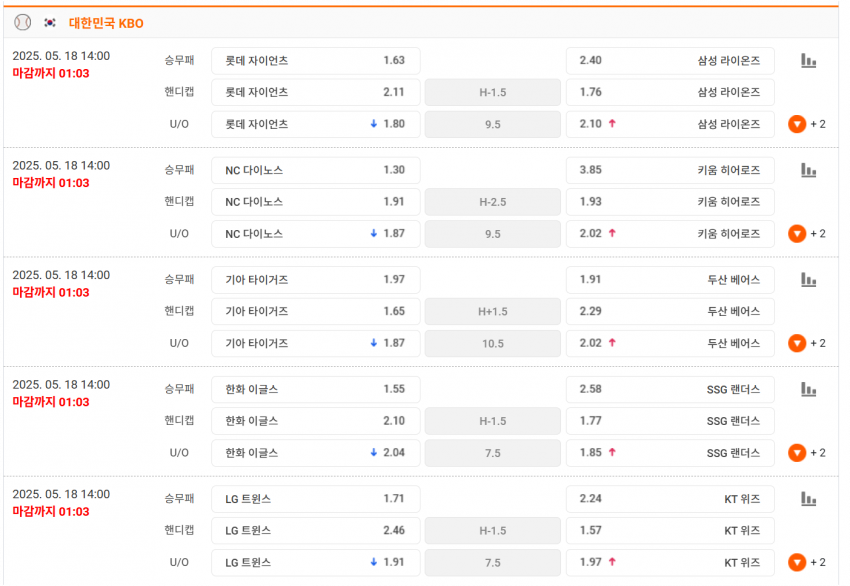Bet Kia Tigers win at 1.97
Screen dimensions: 850x586
coord(315,280)
